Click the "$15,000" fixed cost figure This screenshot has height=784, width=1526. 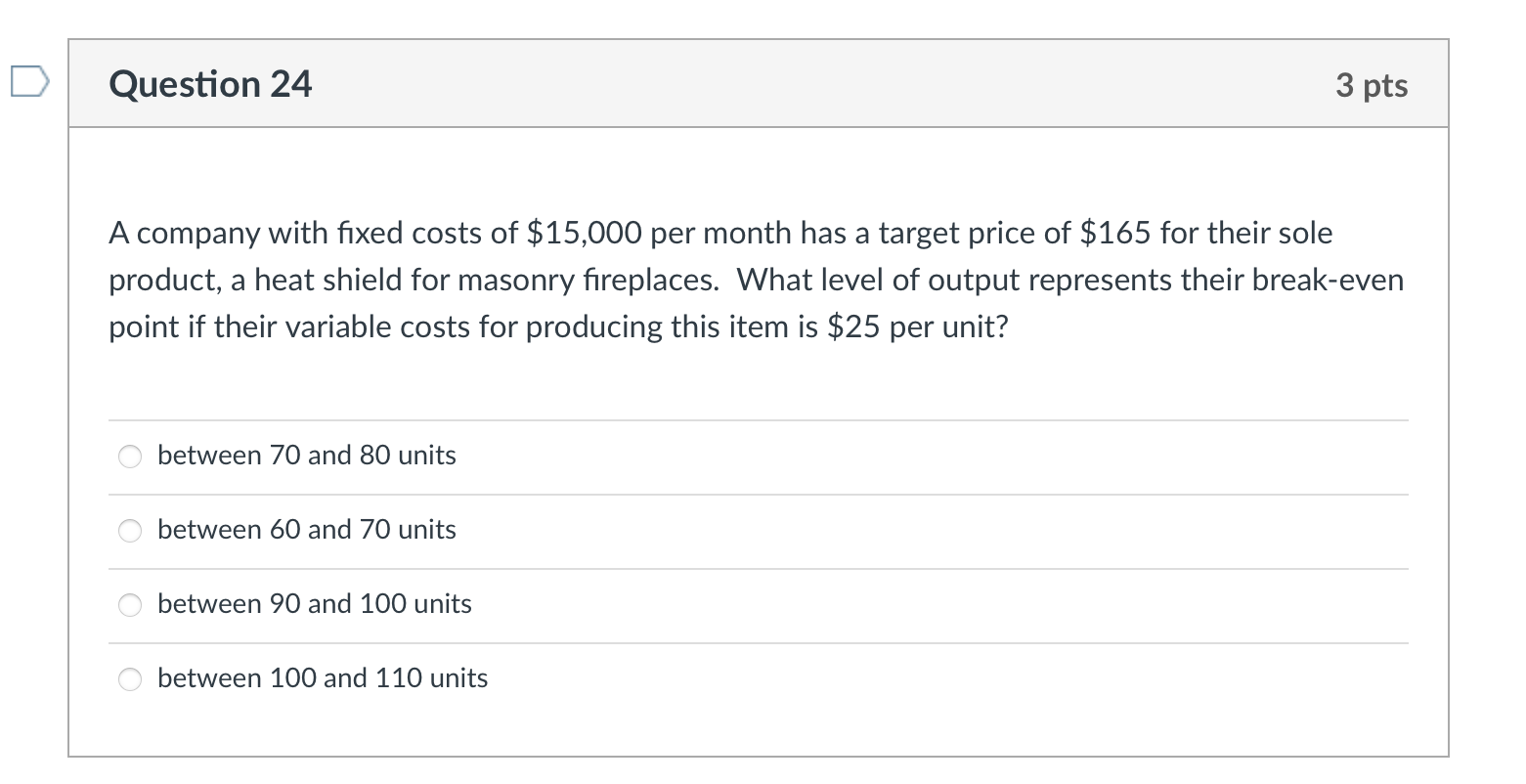click(x=584, y=234)
